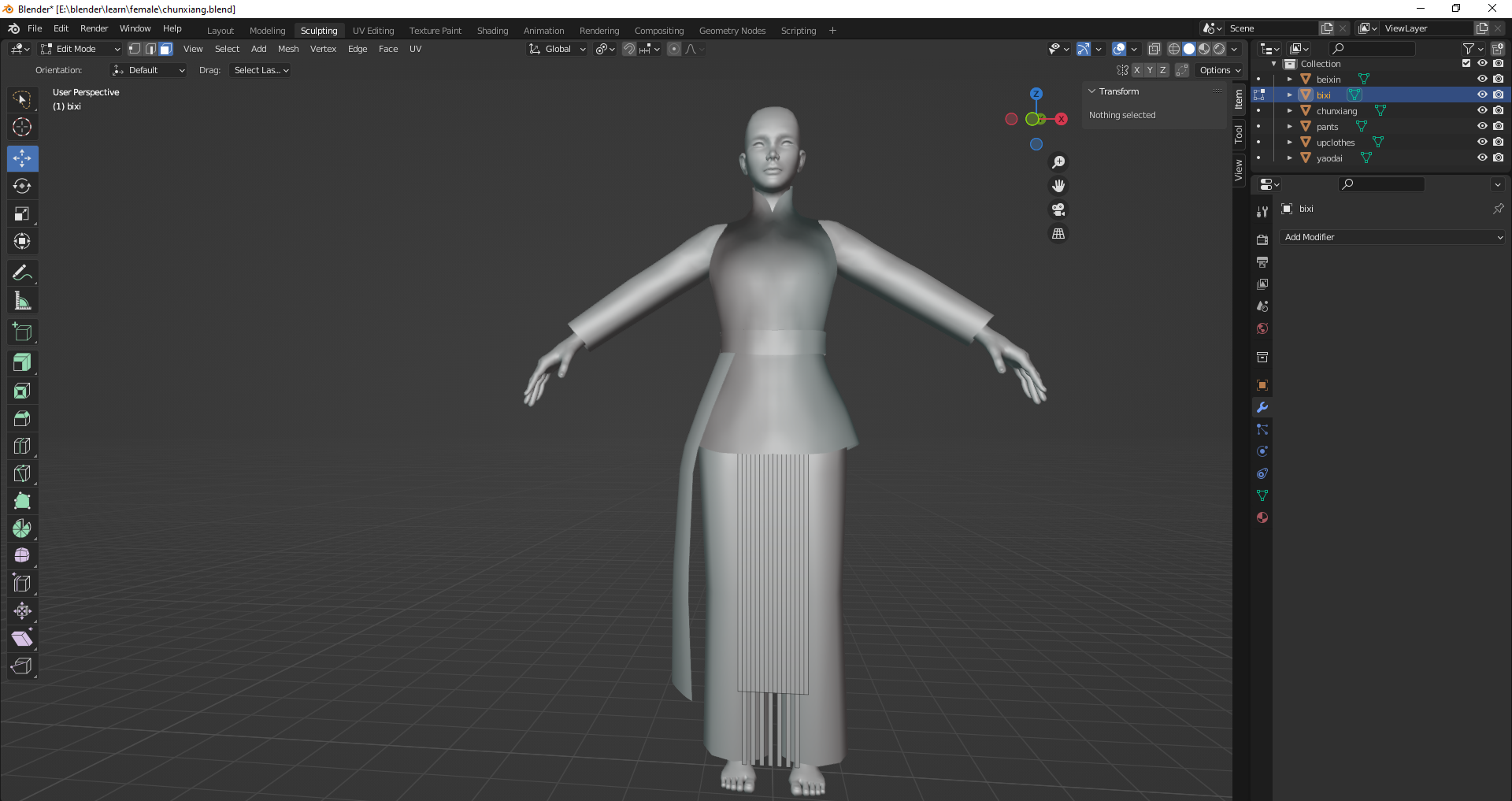Toggle the camera view icon
Image resolution: width=1512 pixels, height=801 pixels.
click(x=1058, y=210)
